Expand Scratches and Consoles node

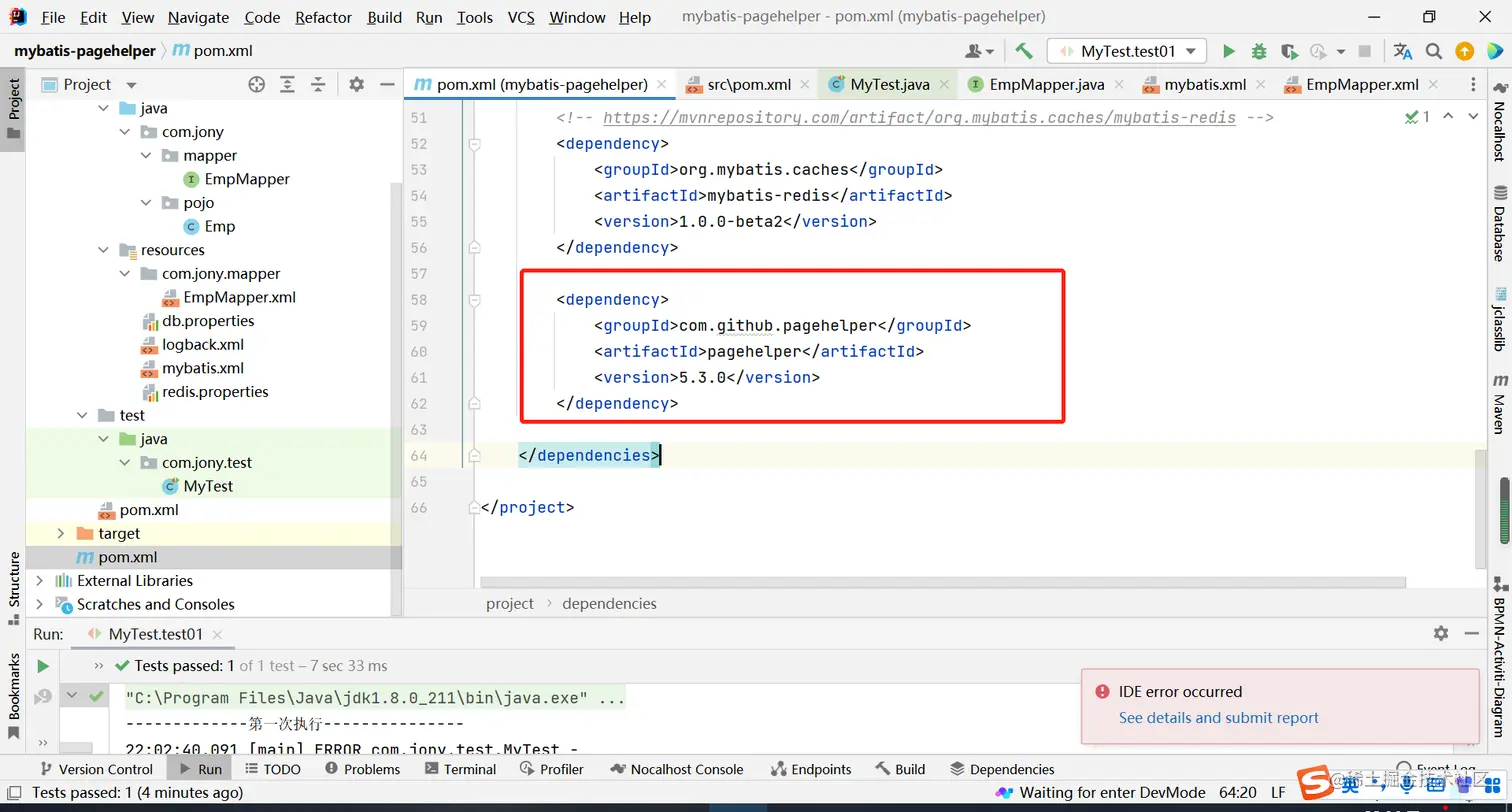point(40,605)
